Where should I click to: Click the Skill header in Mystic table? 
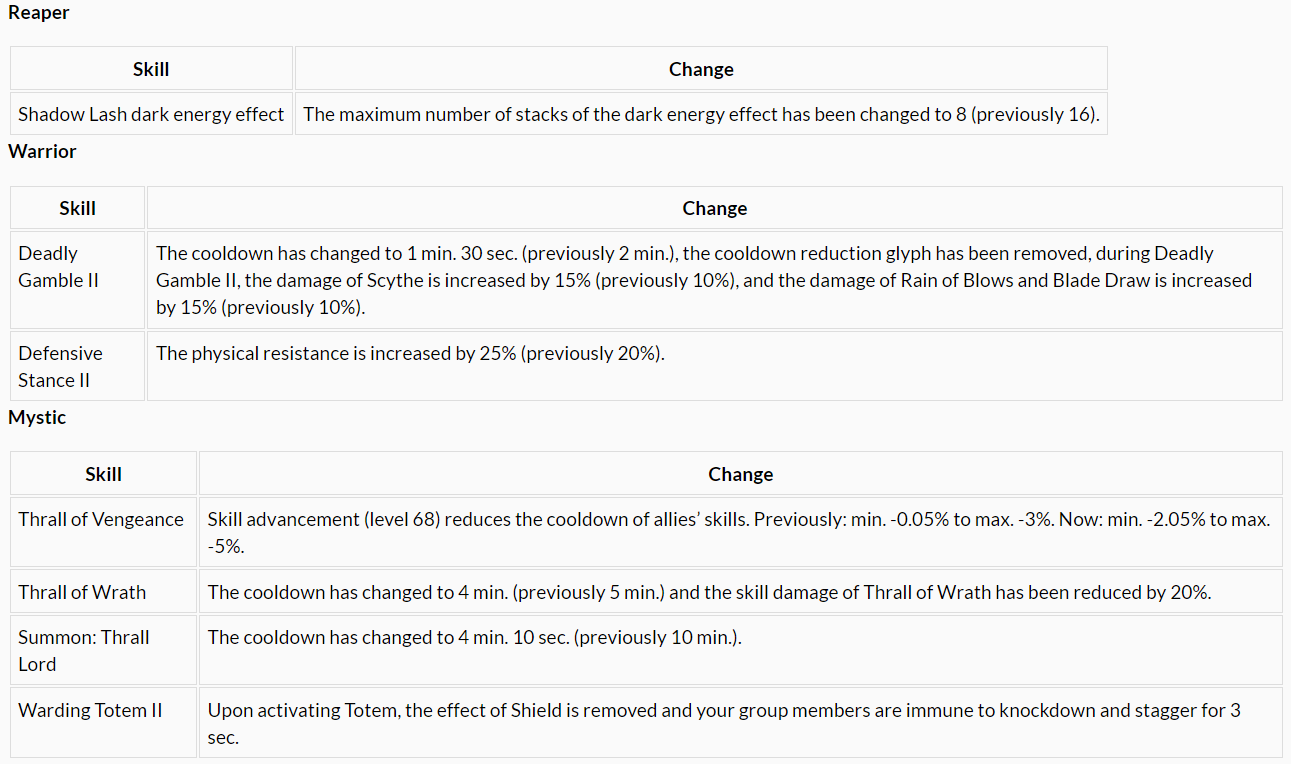pos(103,474)
